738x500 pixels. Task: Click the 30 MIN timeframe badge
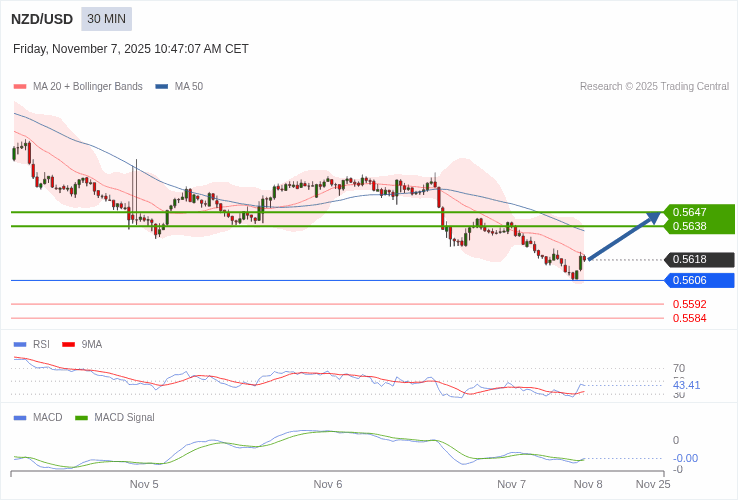pos(106,19)
